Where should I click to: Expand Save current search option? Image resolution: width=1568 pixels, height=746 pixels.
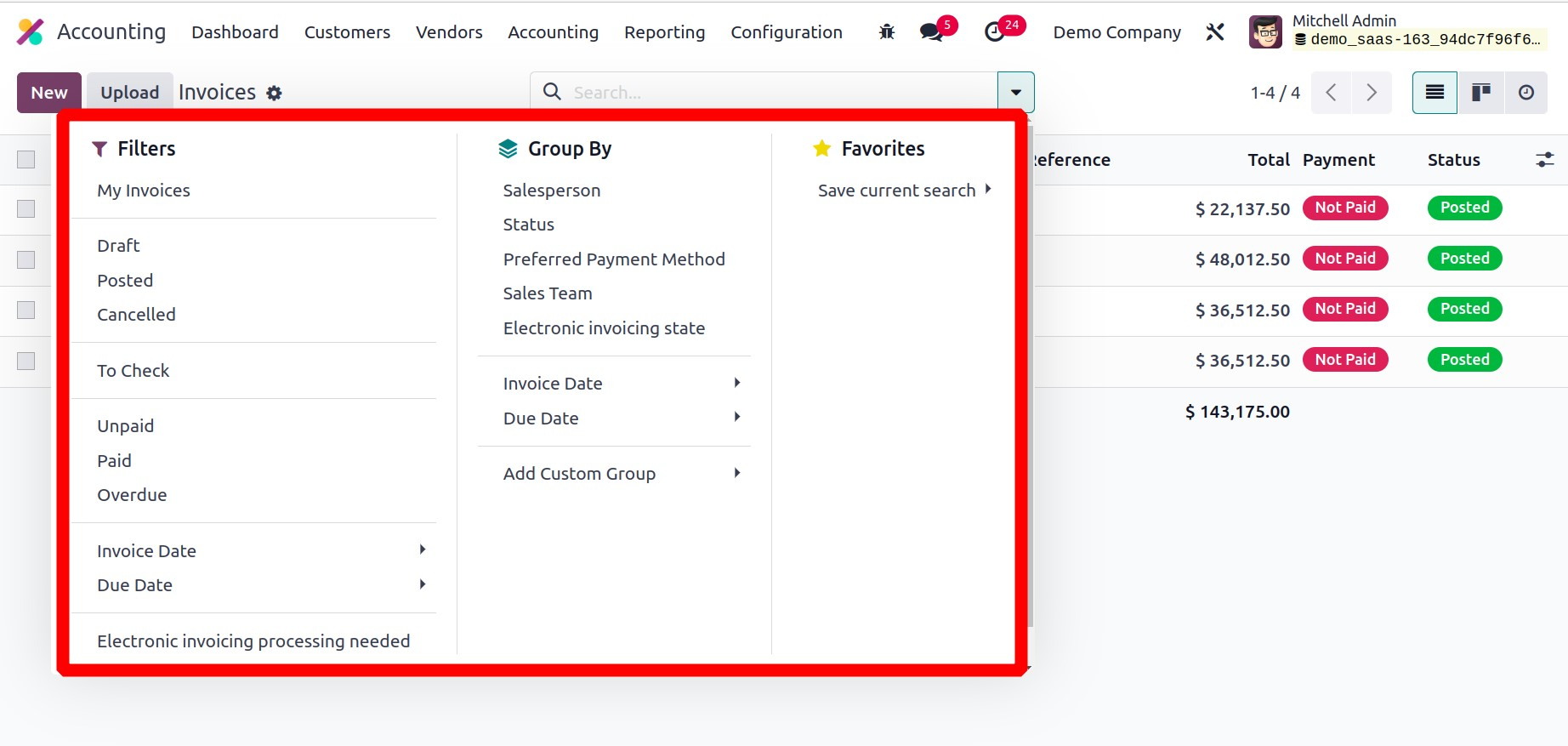pos(904,191)
